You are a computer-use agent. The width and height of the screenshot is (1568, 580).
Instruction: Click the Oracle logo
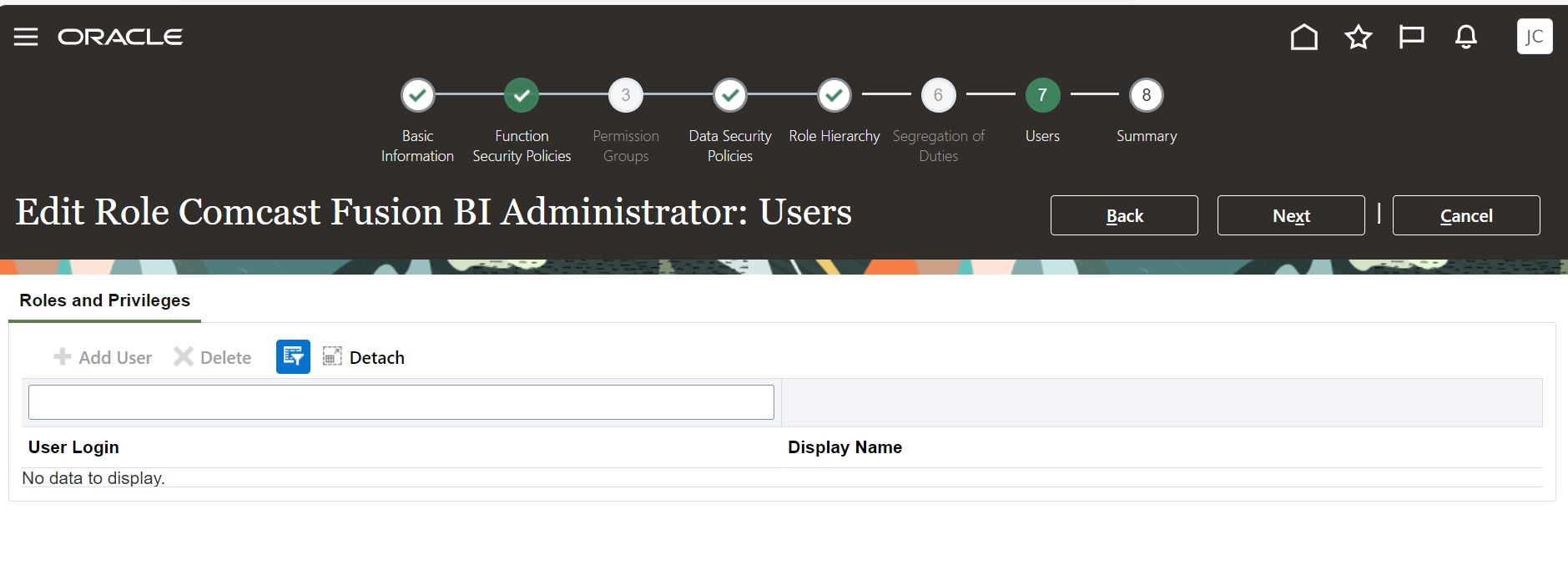point(120,37)
